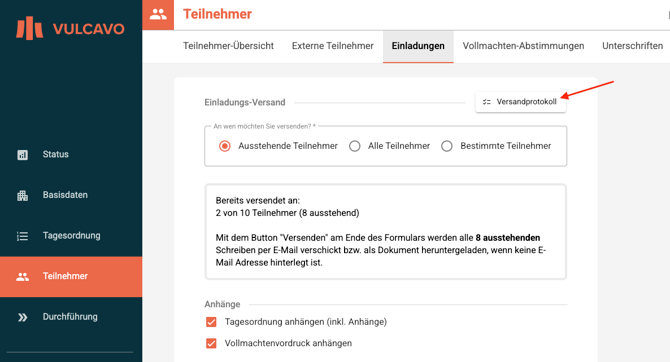Click the participants header icon
670x362 pixels.
tap(158, 15)
